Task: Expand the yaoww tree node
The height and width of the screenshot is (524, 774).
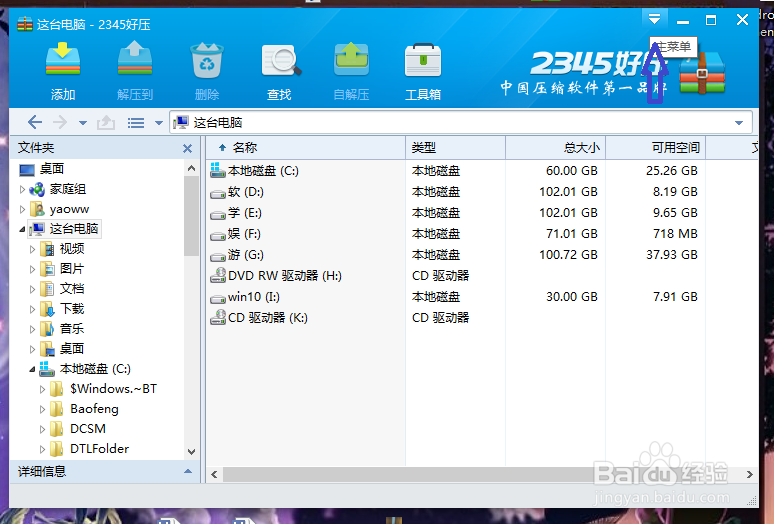Action: [x=22, y=209]
